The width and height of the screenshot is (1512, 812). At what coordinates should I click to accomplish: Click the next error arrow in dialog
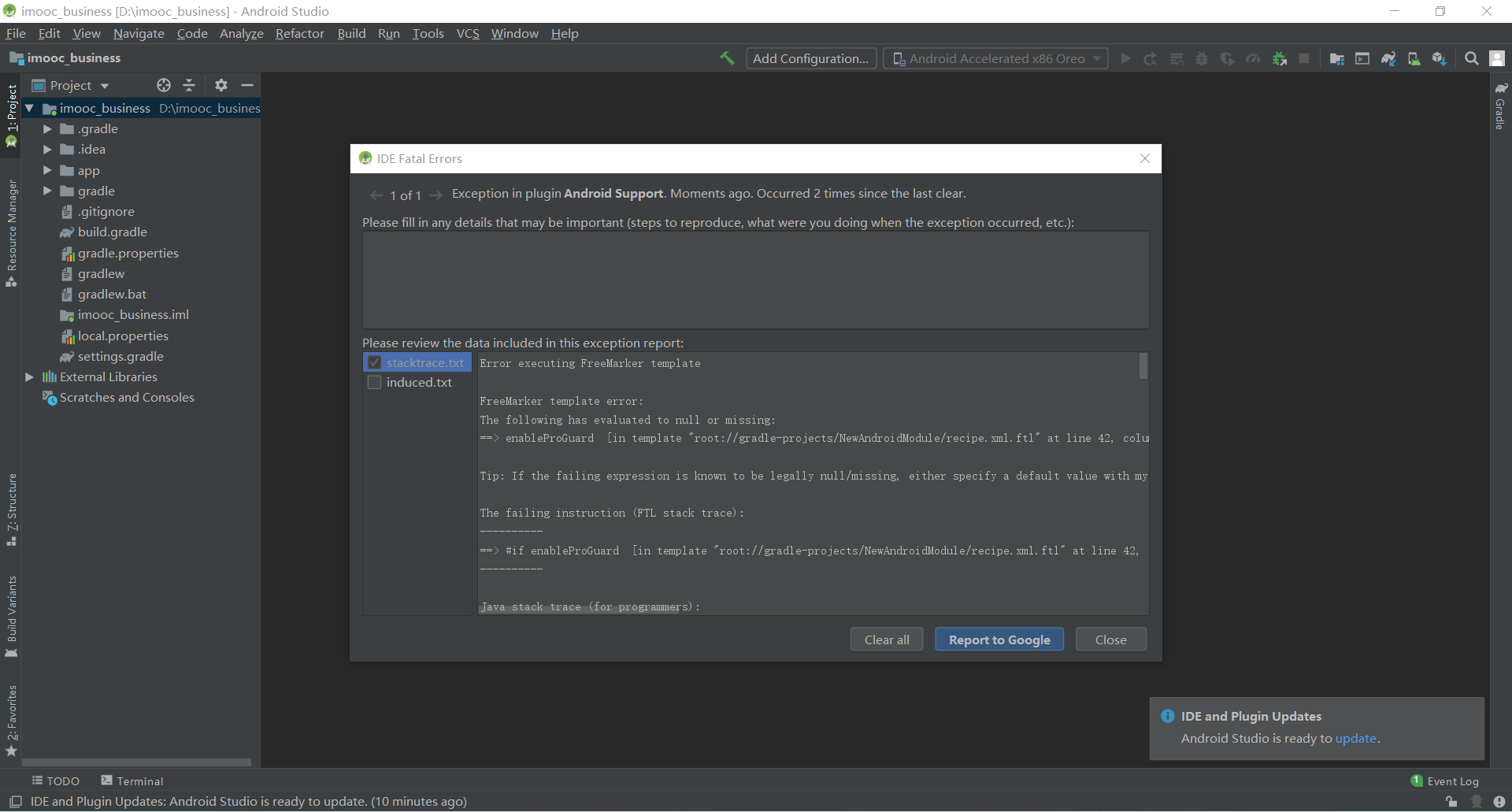[435, 195]
